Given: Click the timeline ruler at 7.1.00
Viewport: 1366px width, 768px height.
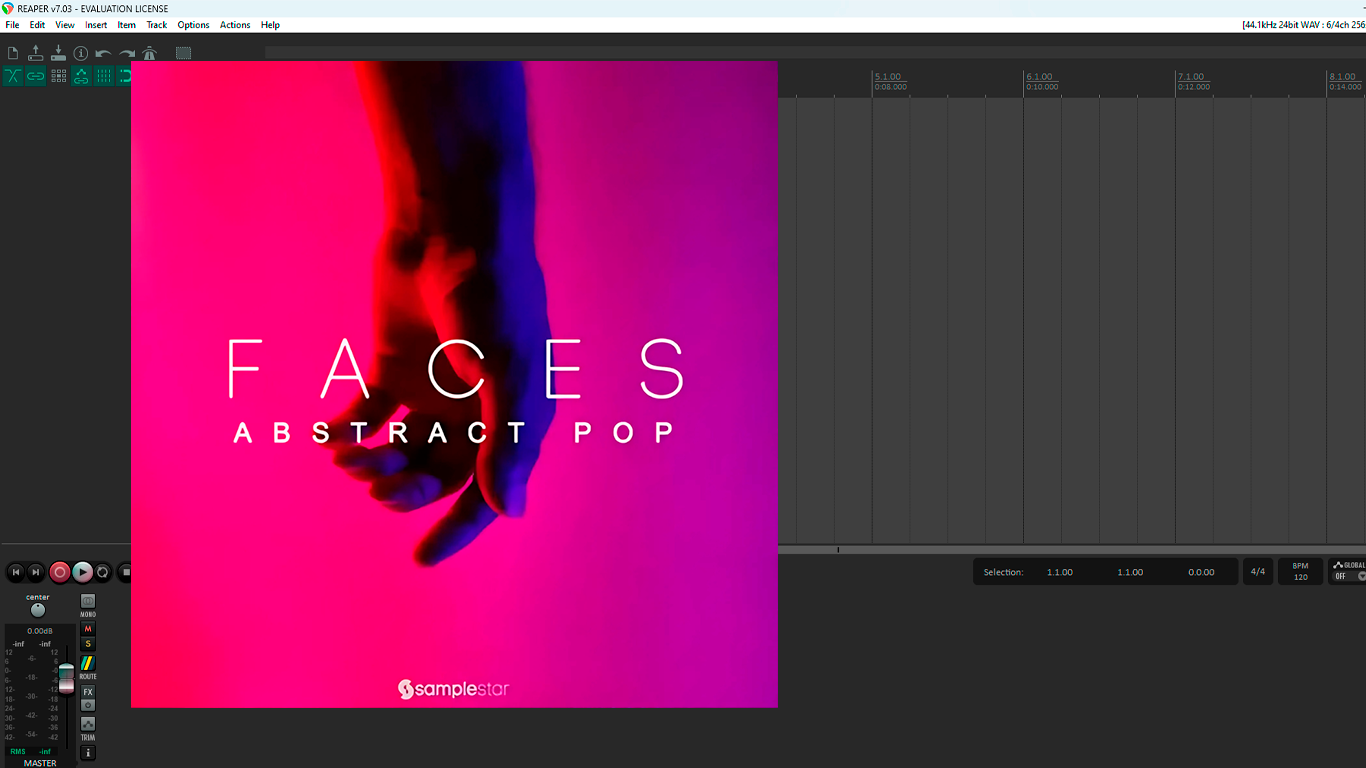Looking at the screenshot, I should click(1191, 81).
